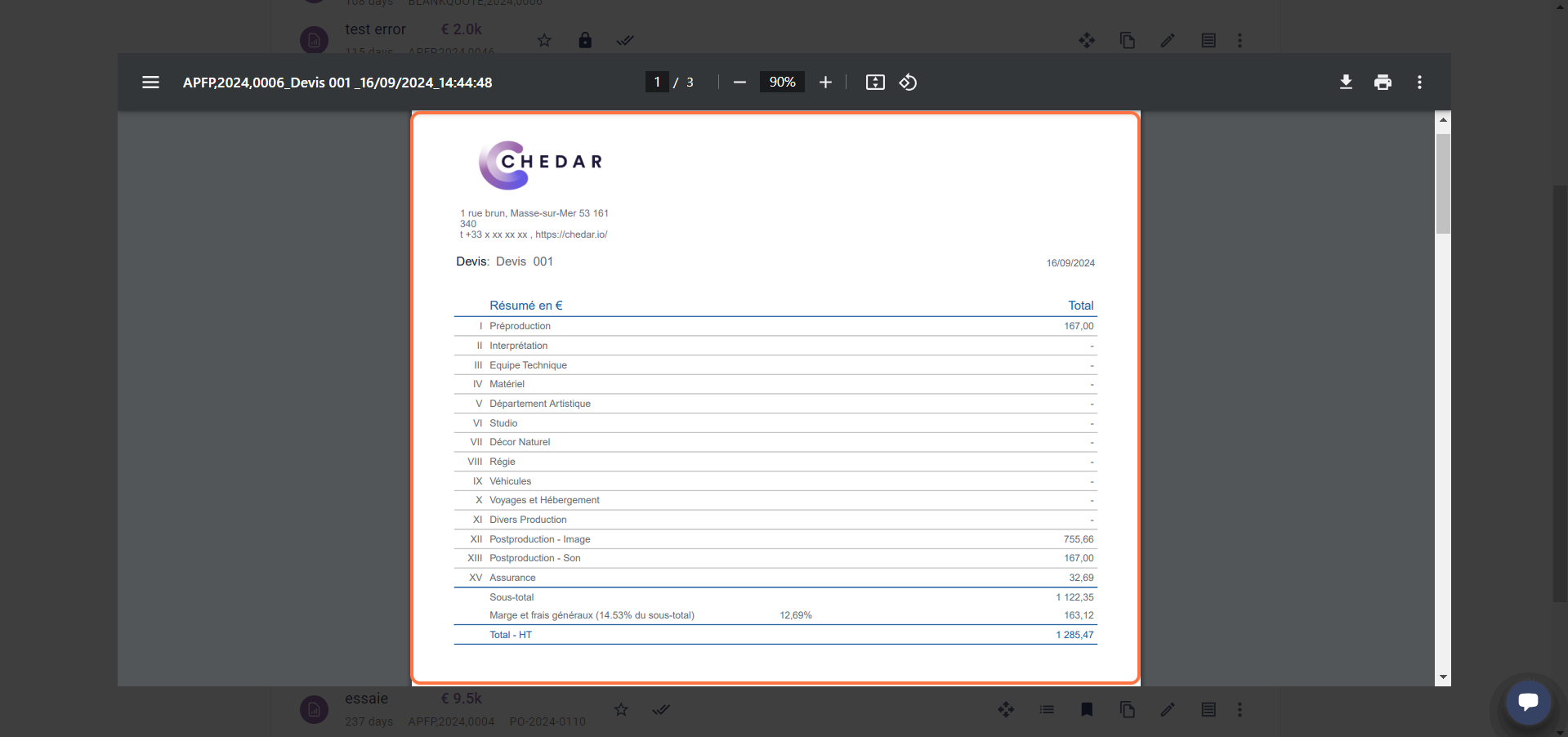Edit the 90% zoom level field
This screenshot has height=737, width=1568.
(x=782, y=82)
